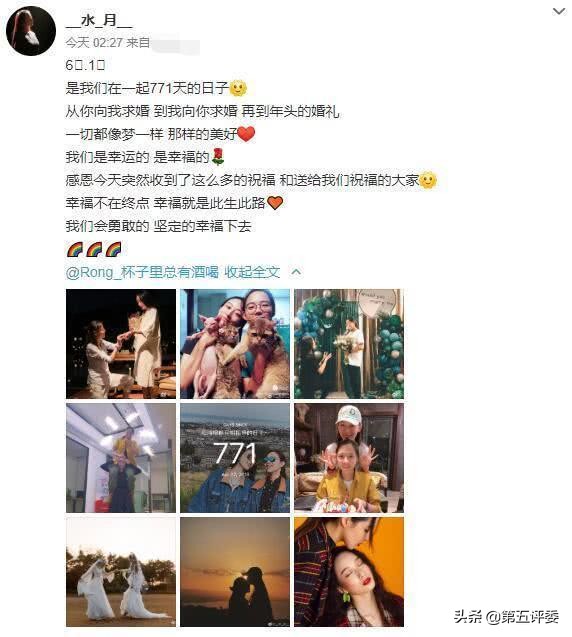Click the post timestamp 今天 02:27
Viewport: 572px width, 637px height.
pos(94,43)
